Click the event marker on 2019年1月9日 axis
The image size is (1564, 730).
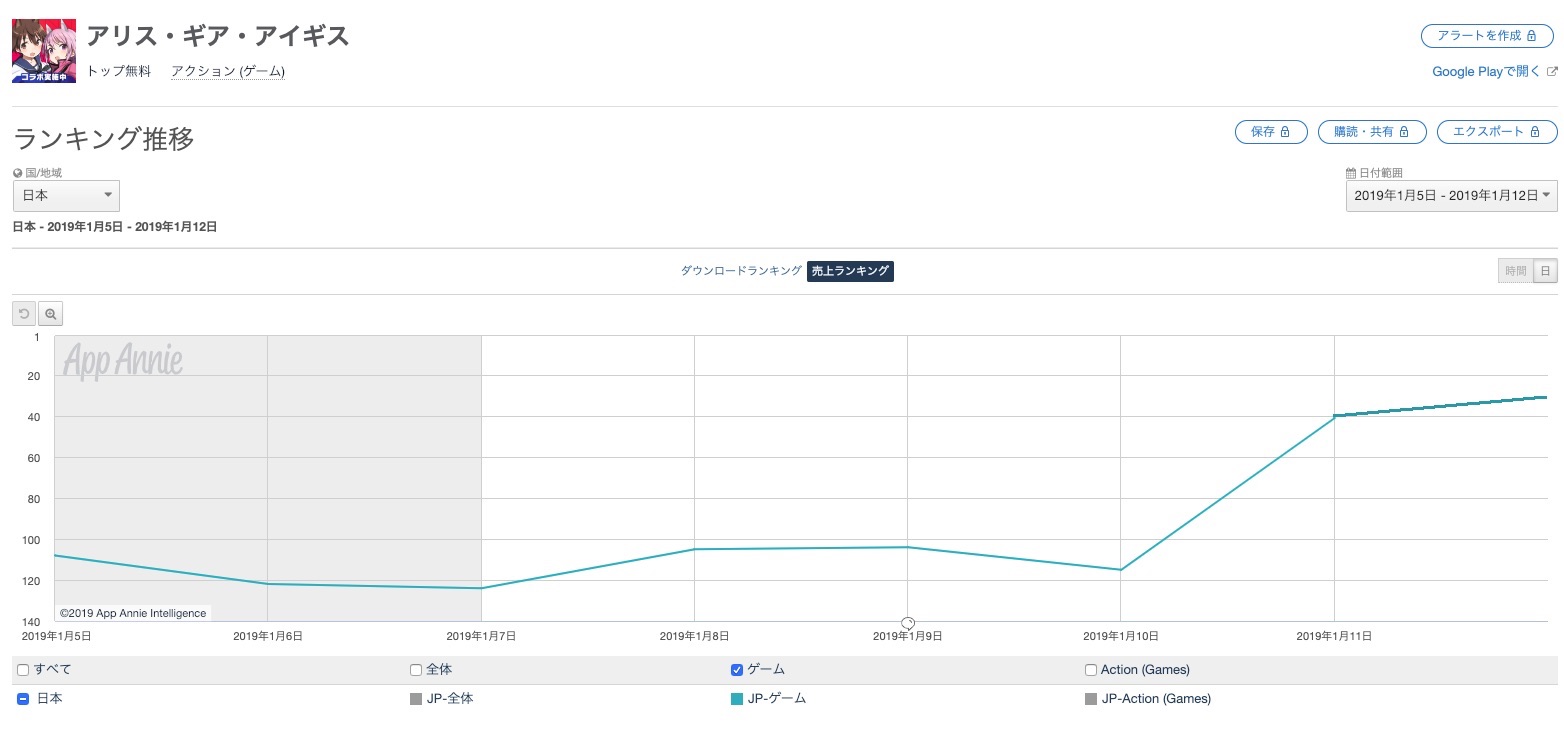[x=908, y=623]
